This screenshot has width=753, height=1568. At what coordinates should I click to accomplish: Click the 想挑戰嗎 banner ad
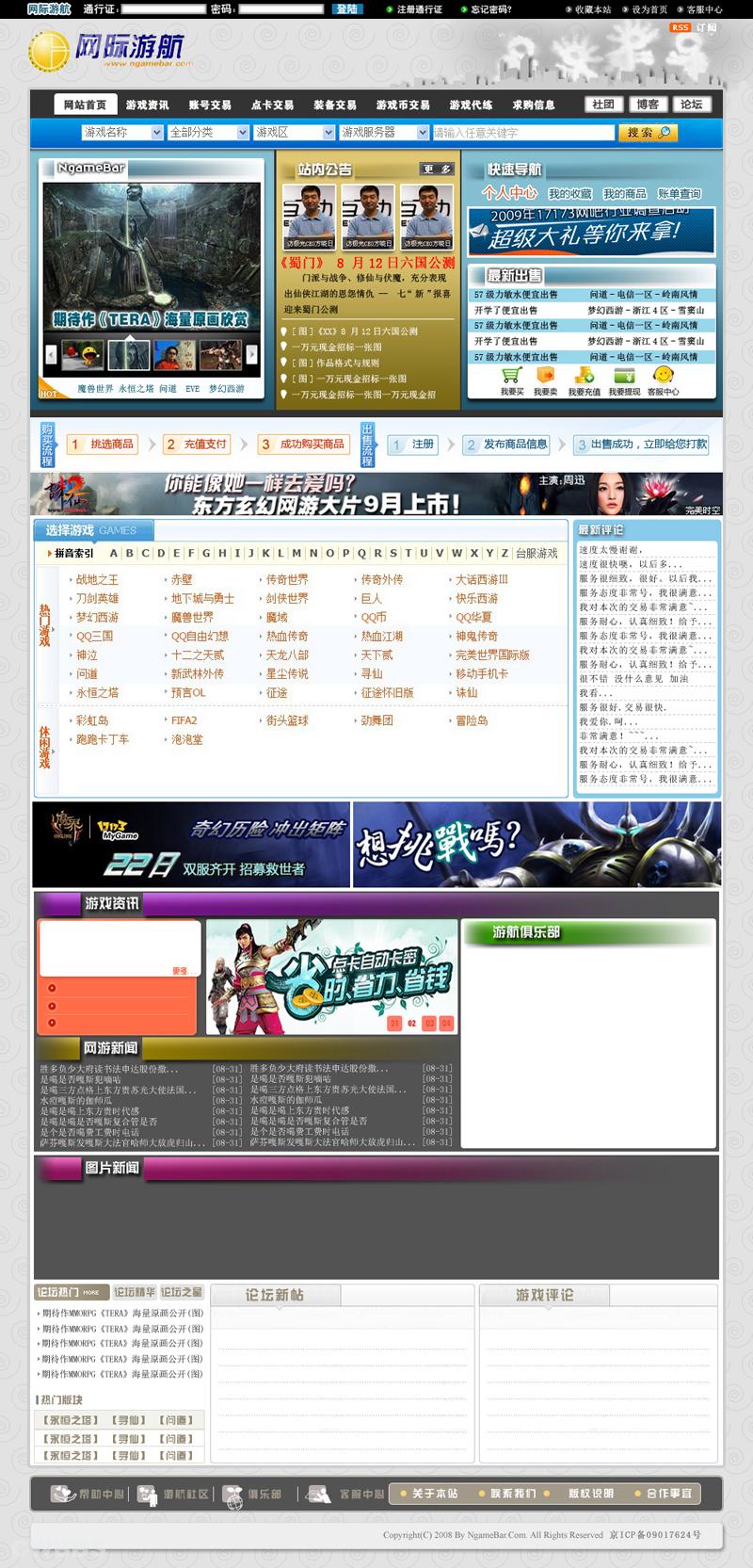pyautogui.click(x=537, y=844)
